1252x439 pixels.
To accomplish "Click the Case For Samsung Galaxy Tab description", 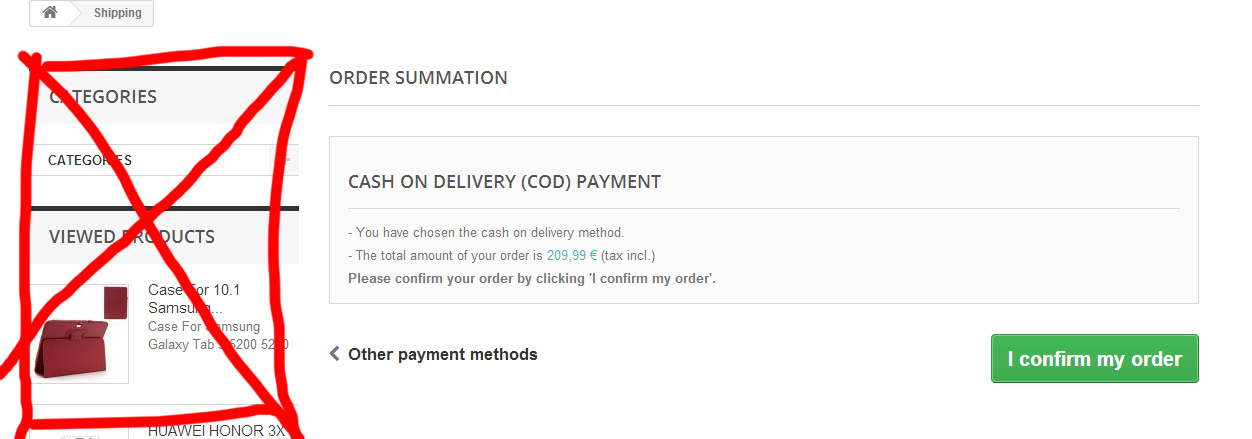I will click(x=217, y=336).
